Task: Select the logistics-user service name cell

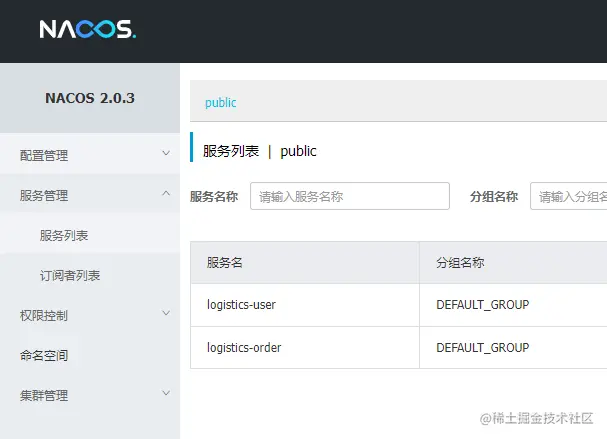Action: (305, 305)
